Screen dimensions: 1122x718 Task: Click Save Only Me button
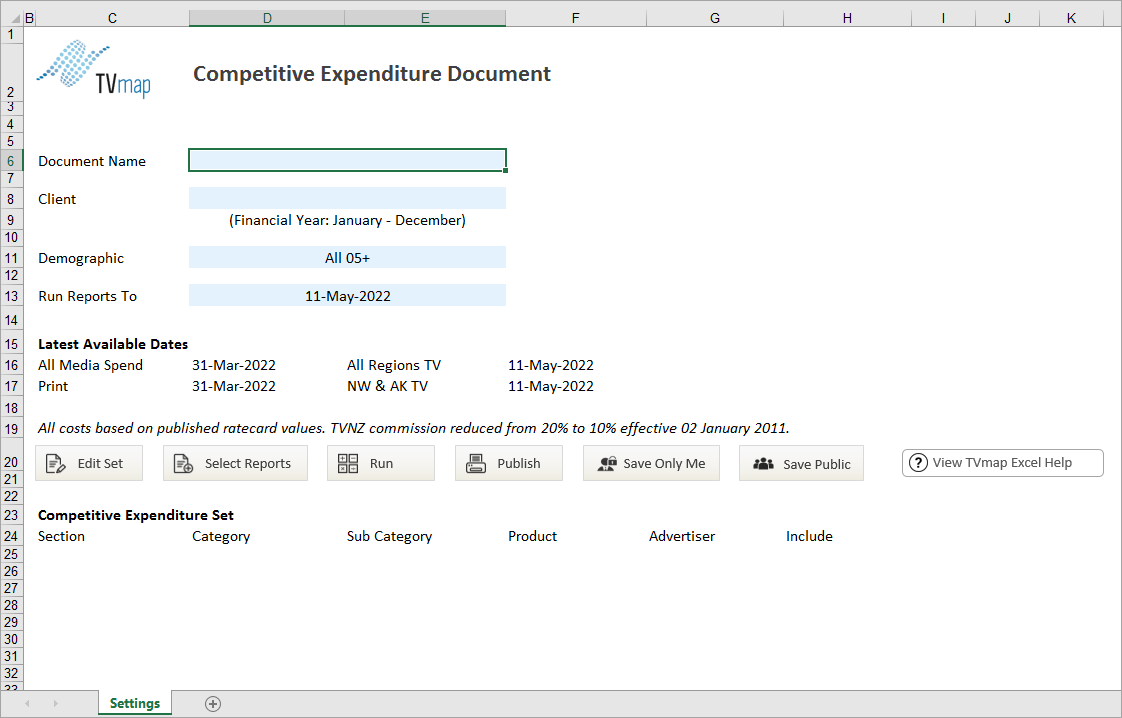pos(651,463)
